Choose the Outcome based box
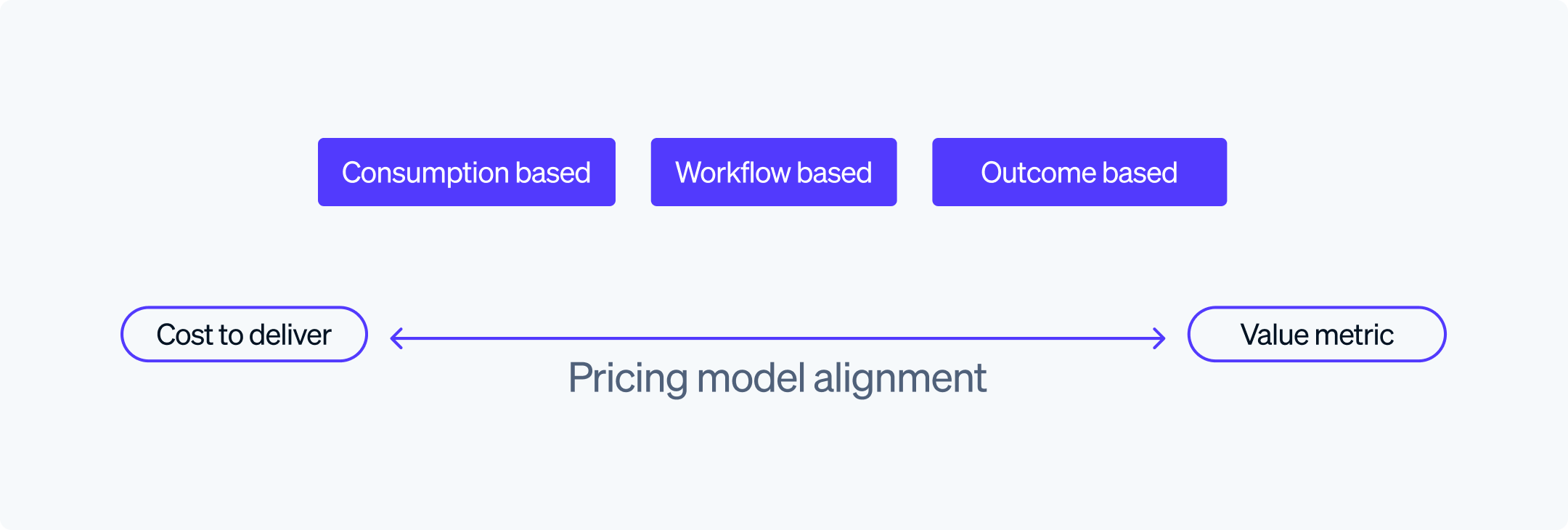This screenshot has height=530, width=1568. pos(1079,172)
